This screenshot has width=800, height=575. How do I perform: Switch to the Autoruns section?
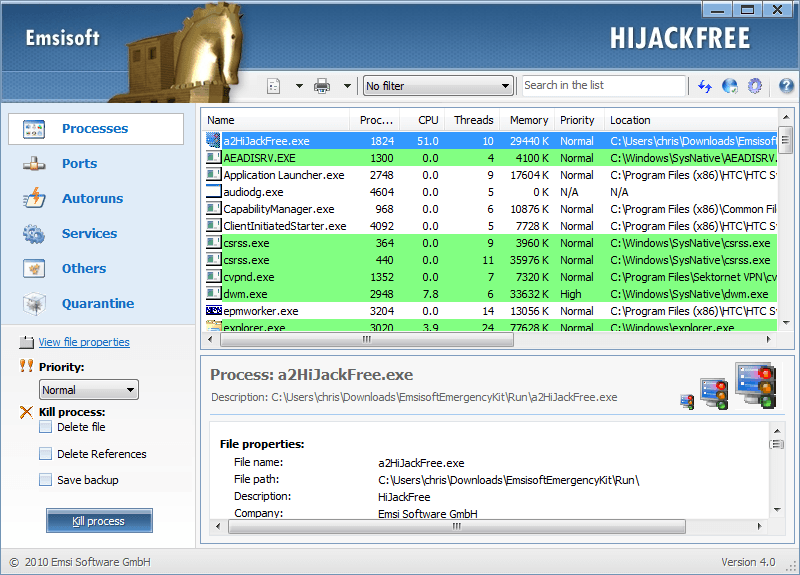click(x=92, y=199)
